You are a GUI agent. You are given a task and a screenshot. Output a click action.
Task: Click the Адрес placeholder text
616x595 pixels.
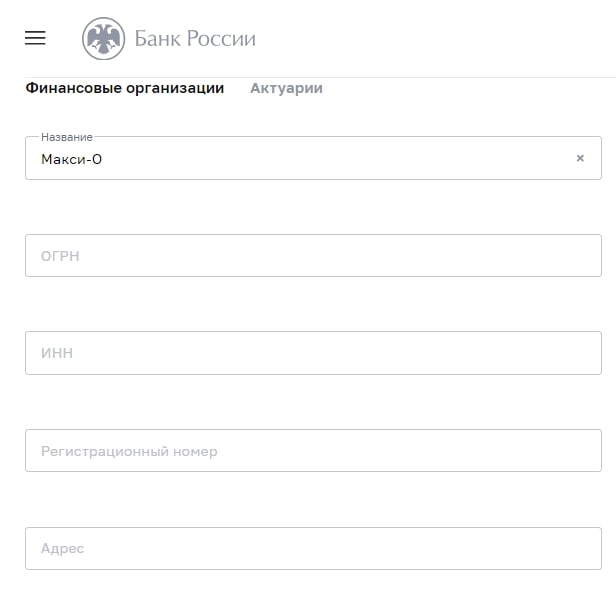pyautogui.click(x=62, y=548)
